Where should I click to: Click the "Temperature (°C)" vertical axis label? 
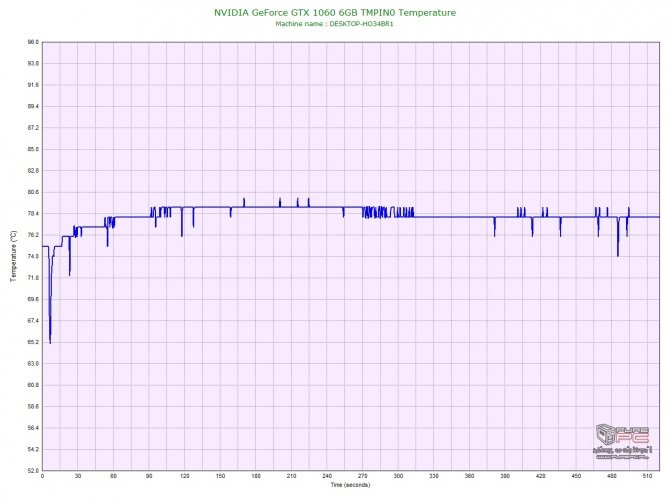pyautogui.click(x=13, y=256)
